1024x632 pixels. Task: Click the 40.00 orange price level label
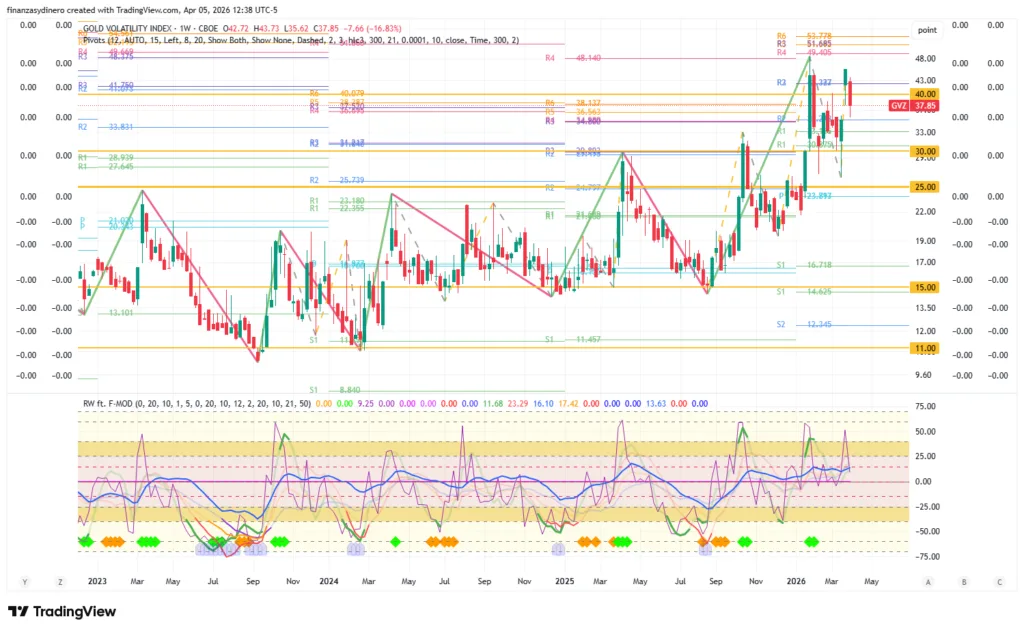(924, 93)
